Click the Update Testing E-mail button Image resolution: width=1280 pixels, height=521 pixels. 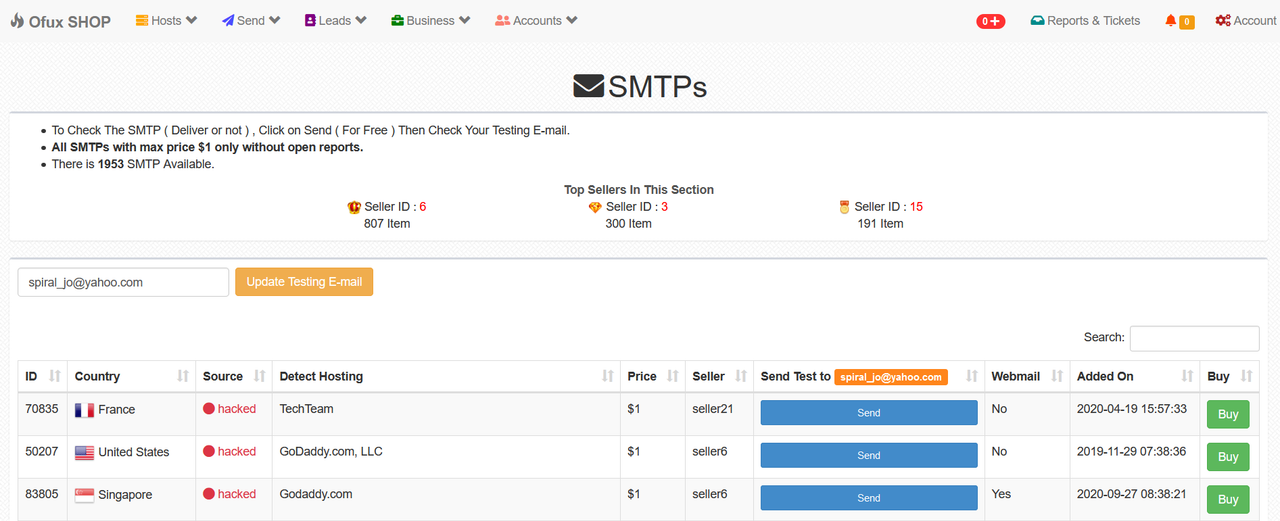point(304,282)
